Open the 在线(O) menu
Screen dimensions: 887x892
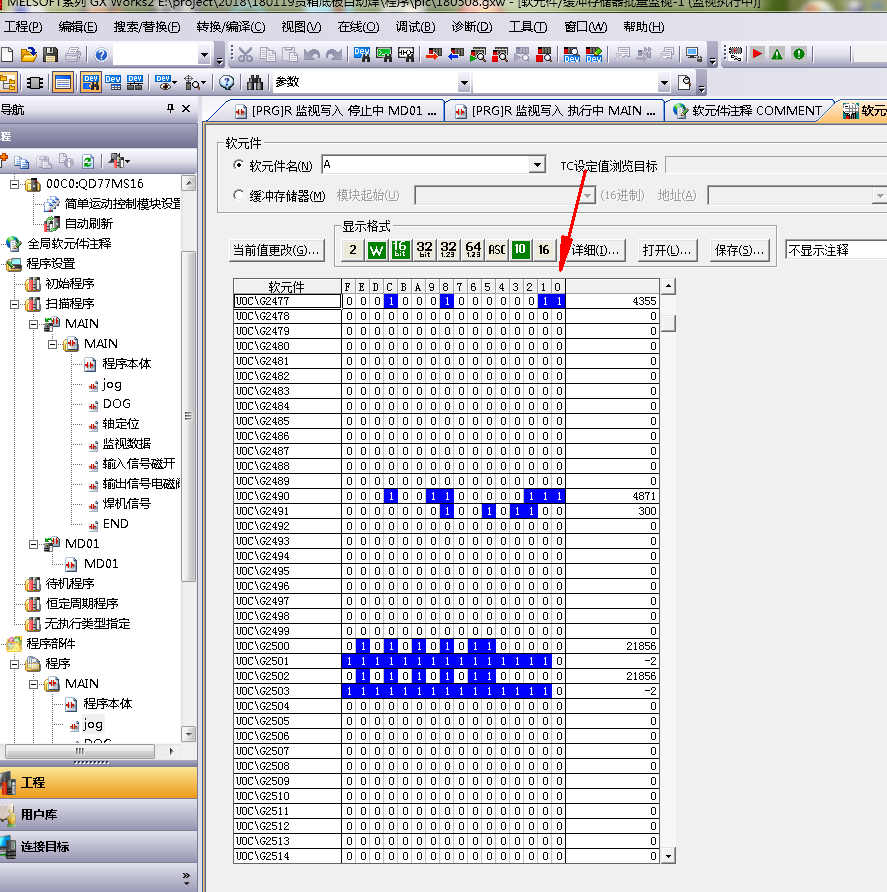(x=358, y=27)
